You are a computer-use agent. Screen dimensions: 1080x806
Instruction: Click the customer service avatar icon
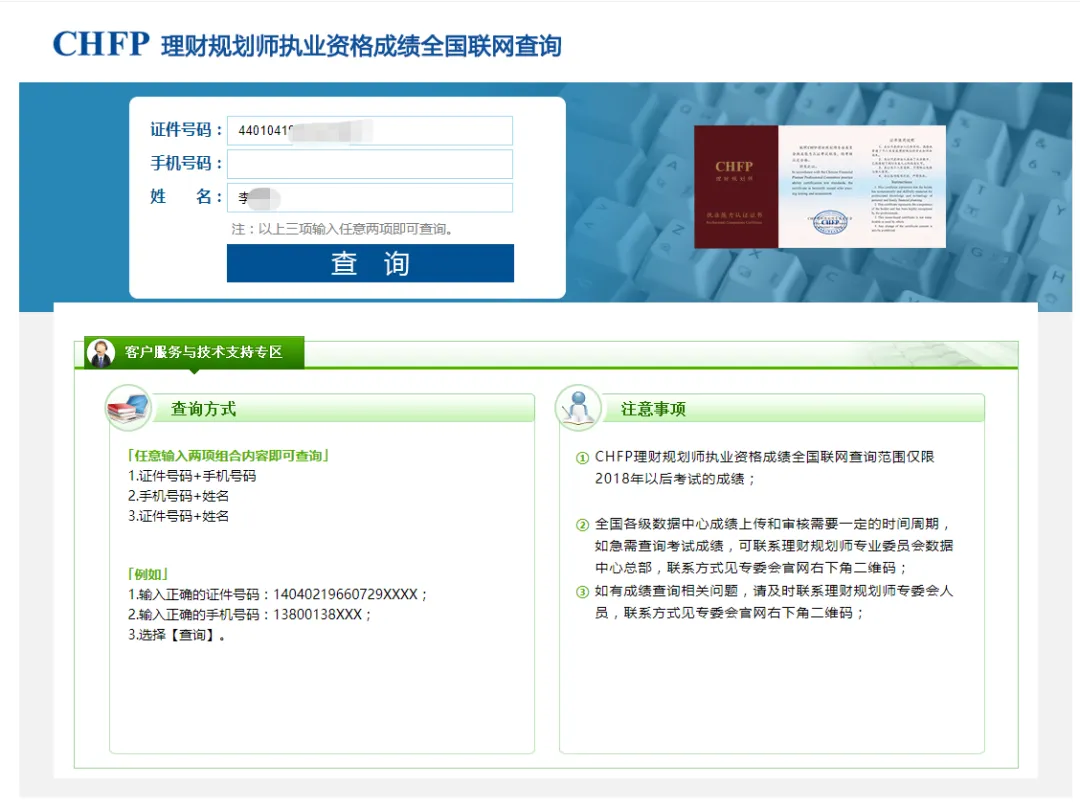click(x=100, y=353)
